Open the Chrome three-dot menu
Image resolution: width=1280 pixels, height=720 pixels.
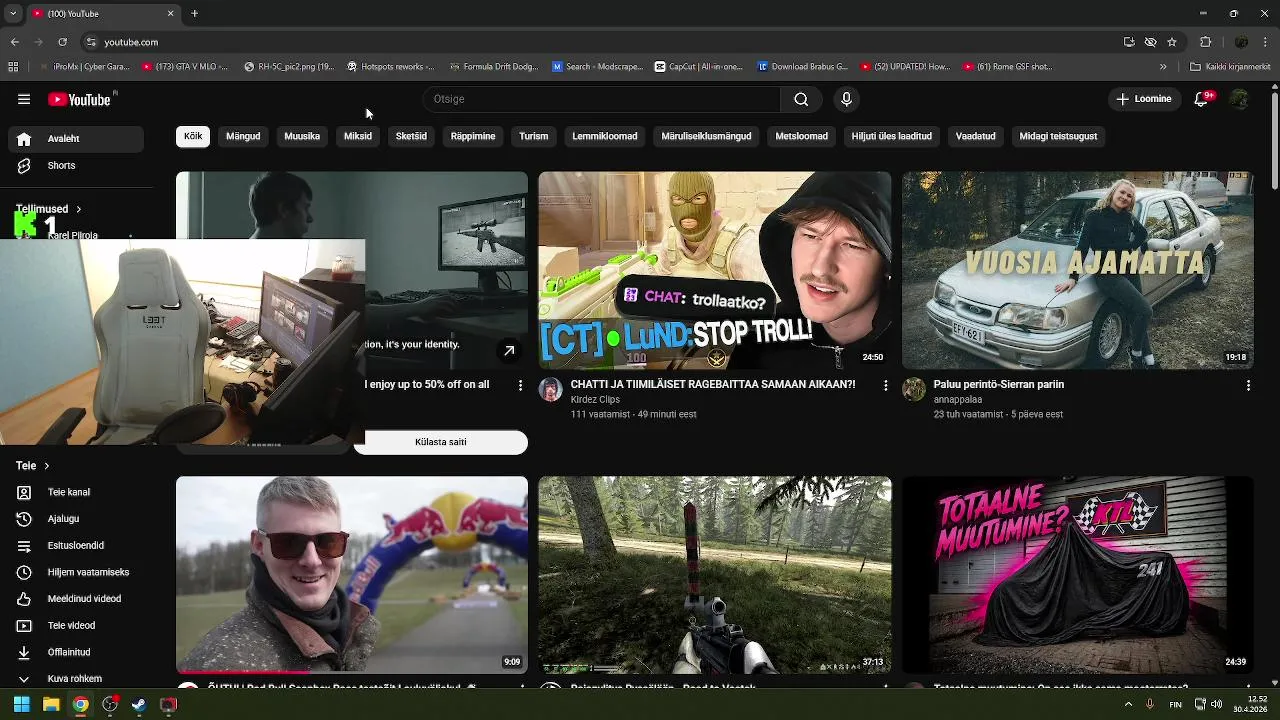pyautogui.click(x=1265, y=42)
